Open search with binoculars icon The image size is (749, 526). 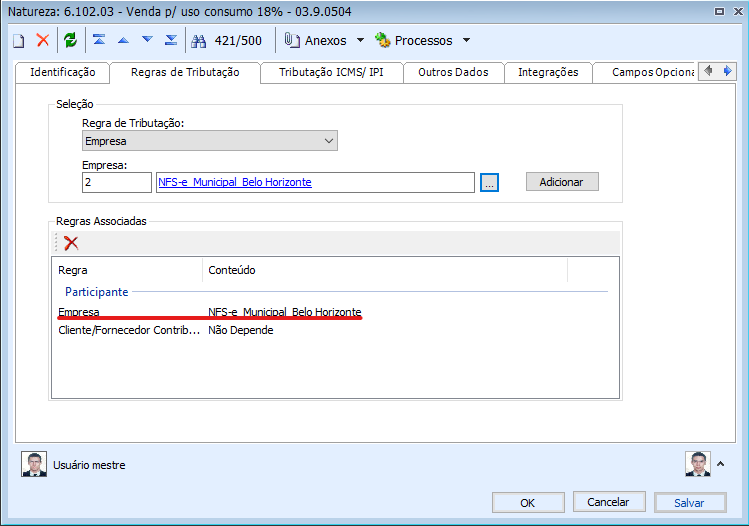[x=198, y=41]
